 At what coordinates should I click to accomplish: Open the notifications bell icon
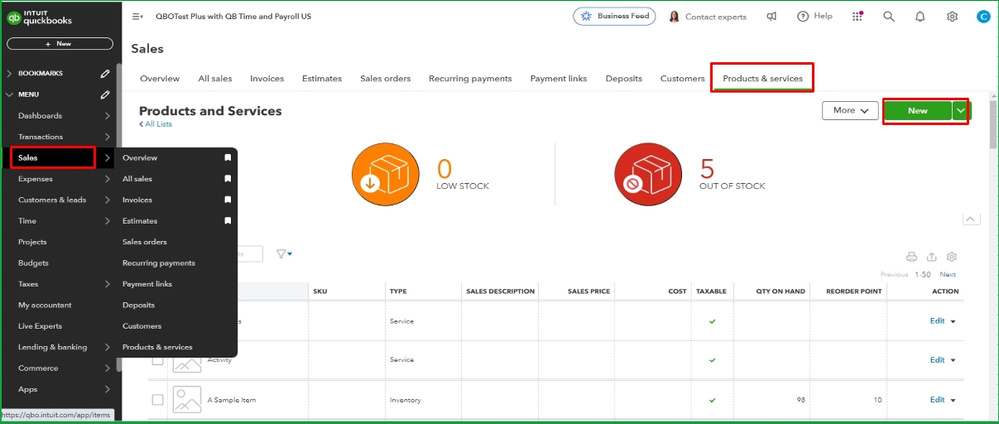point(920,17)
